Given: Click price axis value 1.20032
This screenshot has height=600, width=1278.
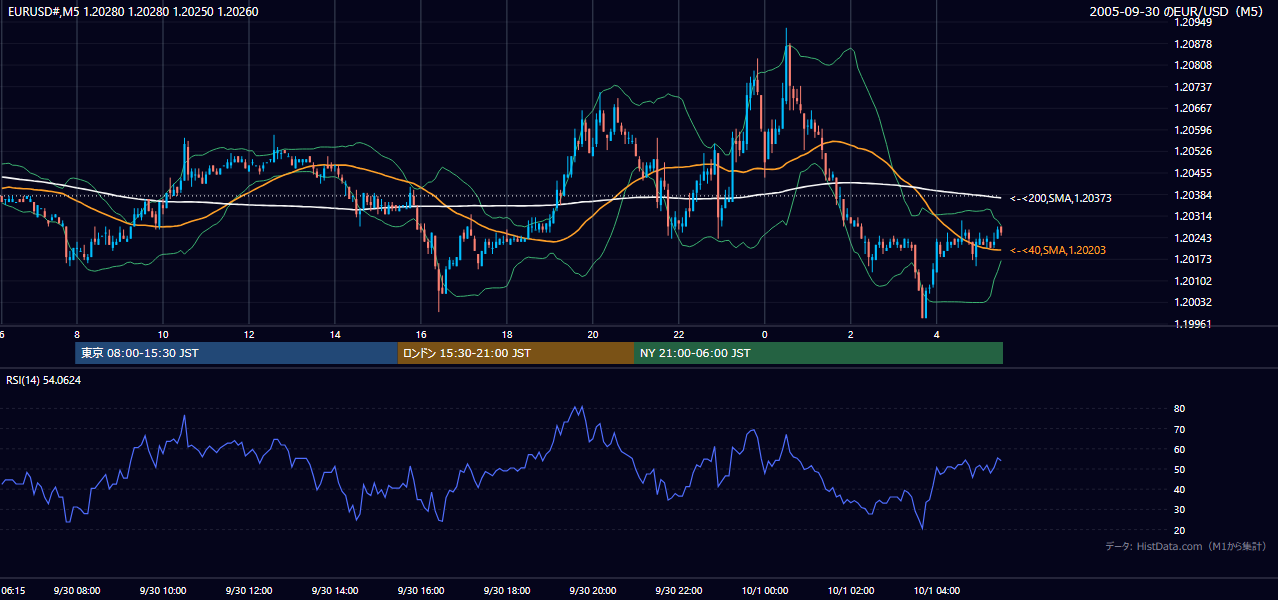Looking at the screenshot, I should [x=1194, y=303].
